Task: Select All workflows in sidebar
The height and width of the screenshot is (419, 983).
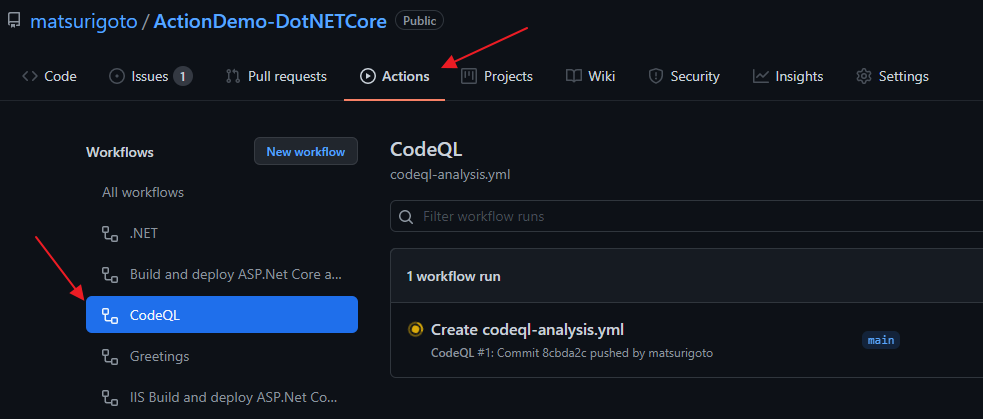Action: (x=222, y=193)
